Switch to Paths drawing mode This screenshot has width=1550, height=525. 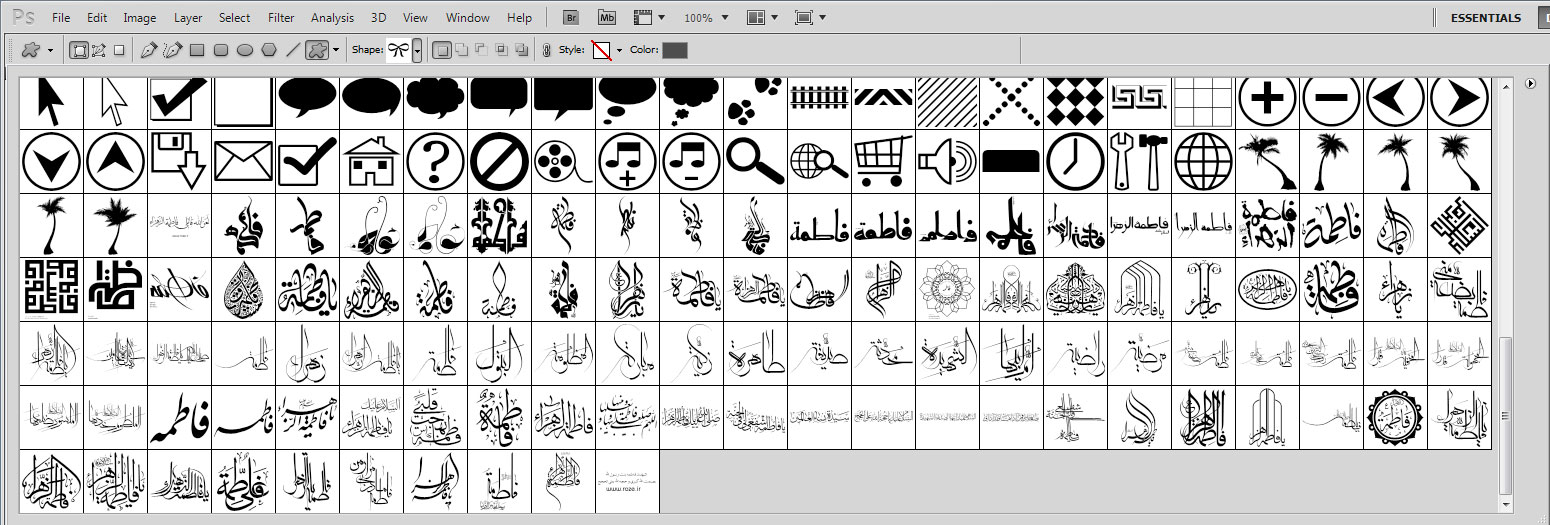pos(99,49)
